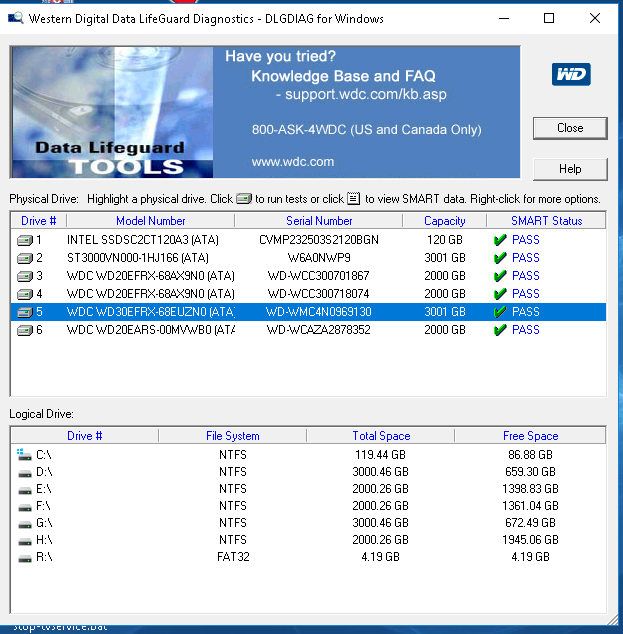Sort logical drives by Free Space header

pos(529,436)
